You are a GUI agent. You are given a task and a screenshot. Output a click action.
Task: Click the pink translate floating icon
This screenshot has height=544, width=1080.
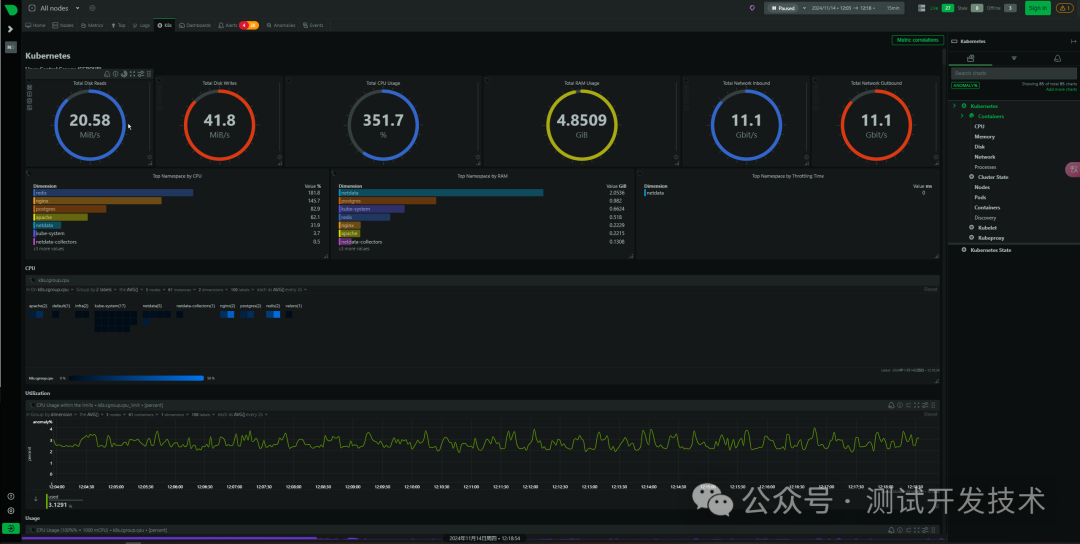pyautogui.click(x=1072, y=169)
